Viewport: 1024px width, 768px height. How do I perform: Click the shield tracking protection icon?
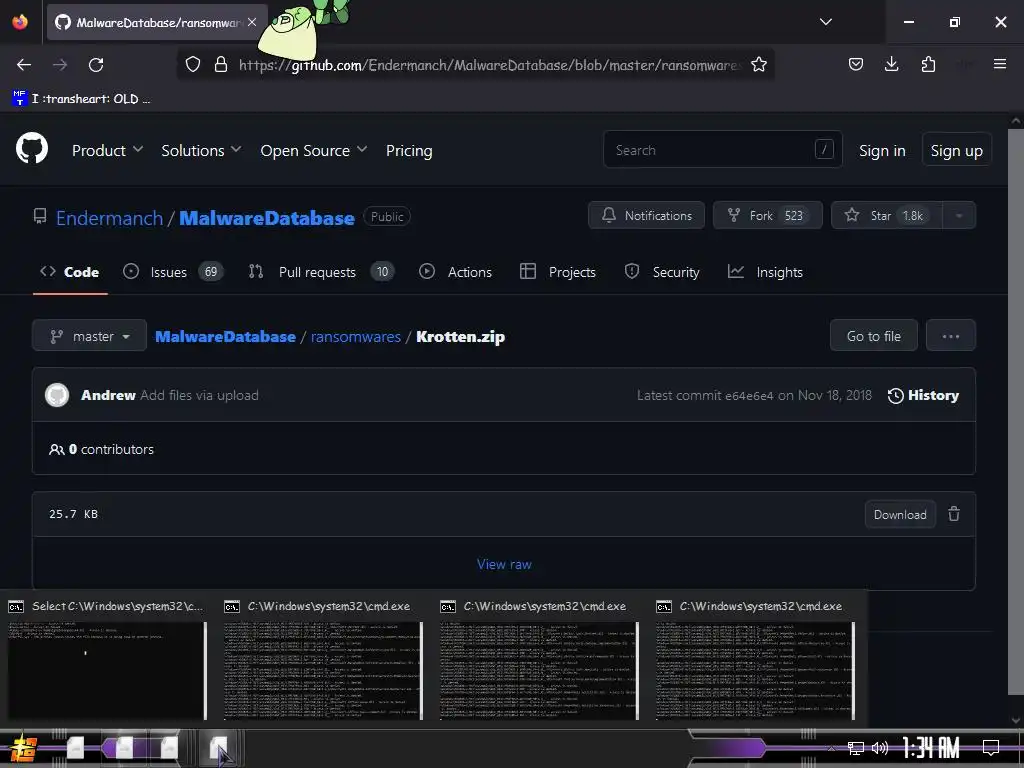click(193, 65)
